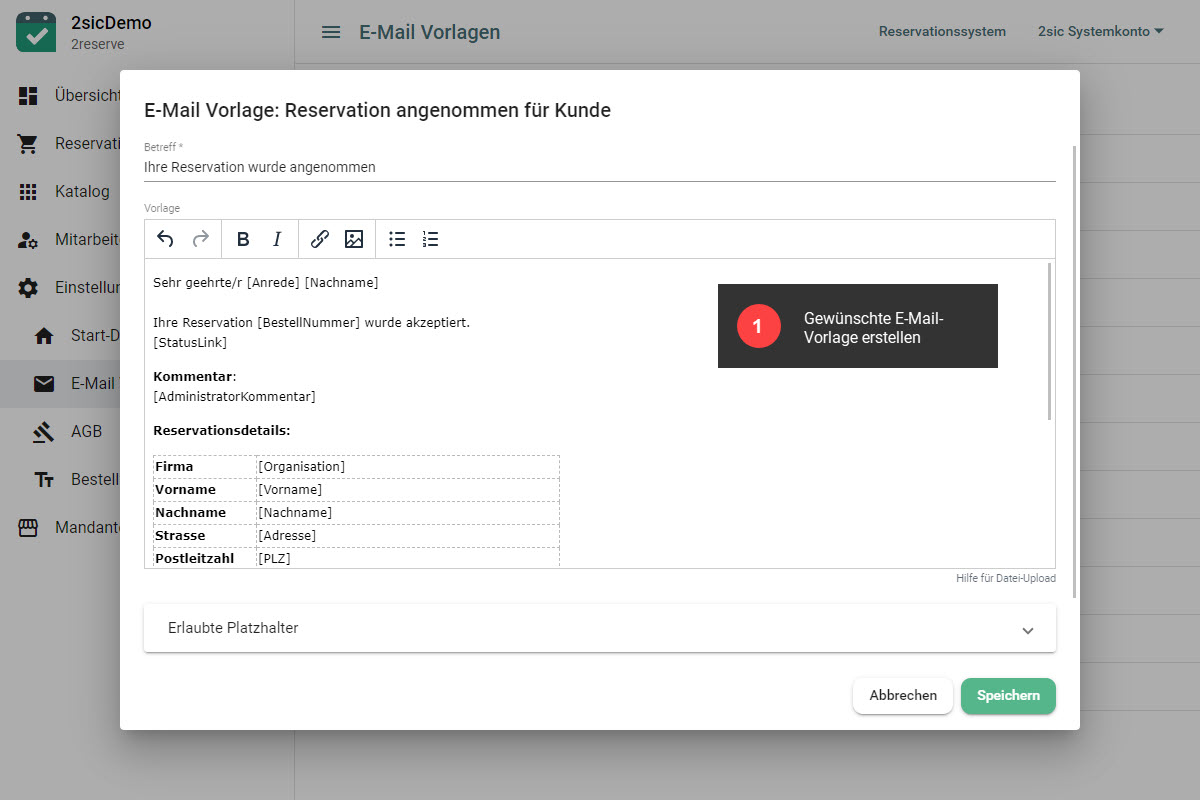Open the hamburger navigation menu

click(331, 32)
